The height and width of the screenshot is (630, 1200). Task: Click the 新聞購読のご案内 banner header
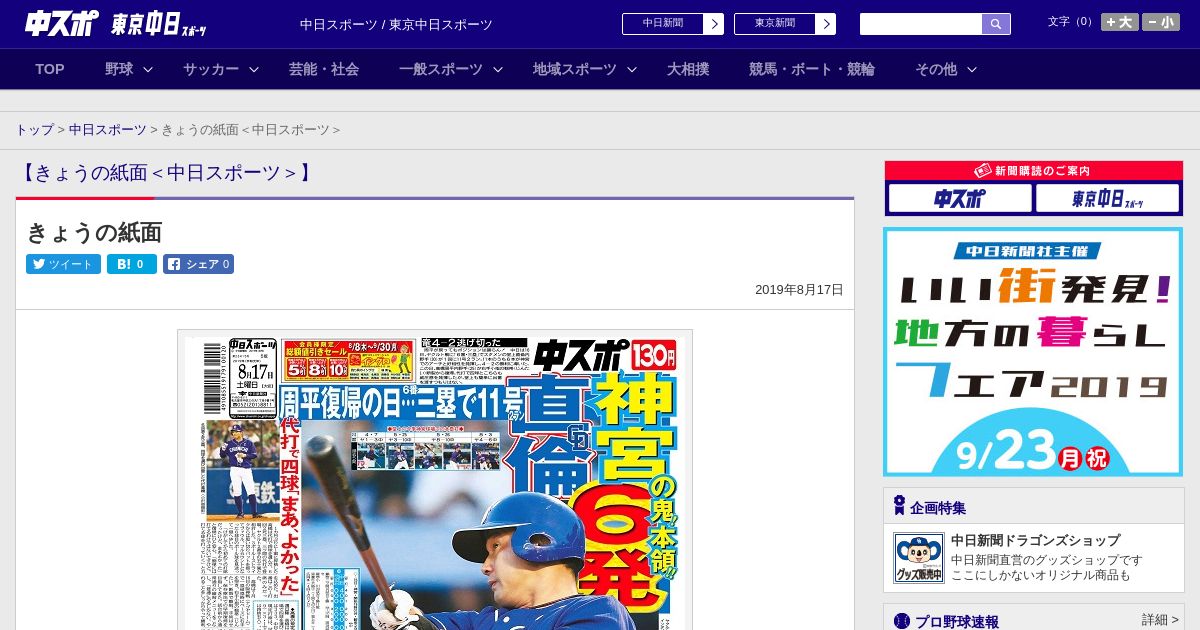pyautogui.click(x=1033, y=171)
